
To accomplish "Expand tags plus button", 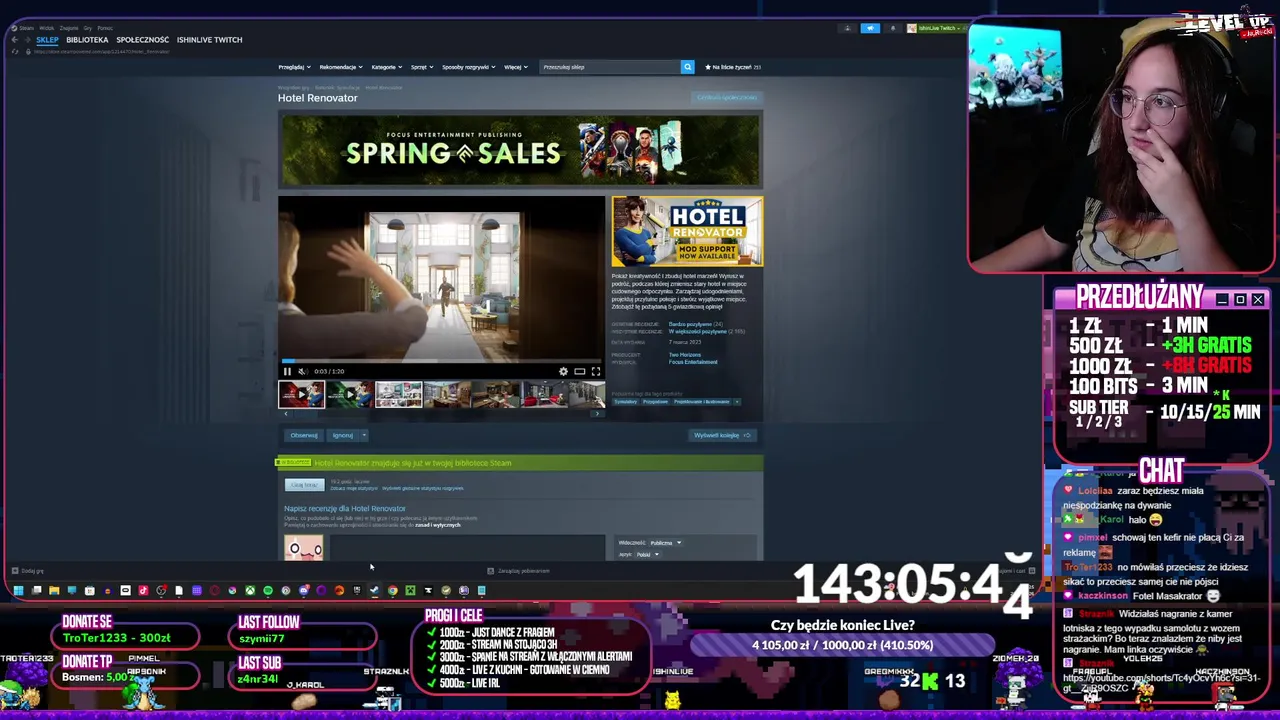I will (x=738, y=402).
